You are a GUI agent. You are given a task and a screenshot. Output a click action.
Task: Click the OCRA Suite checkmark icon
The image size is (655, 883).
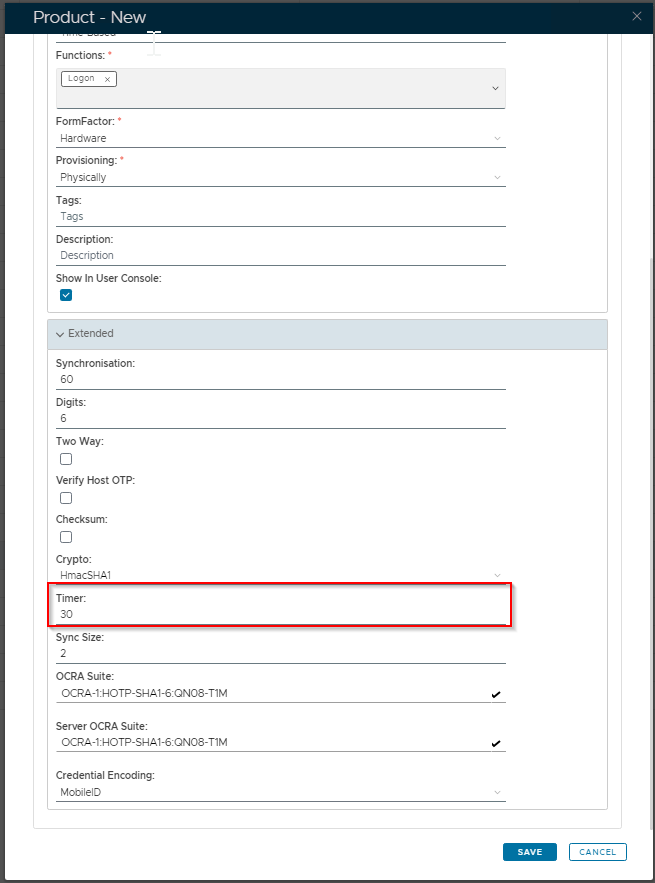[496, 694]
